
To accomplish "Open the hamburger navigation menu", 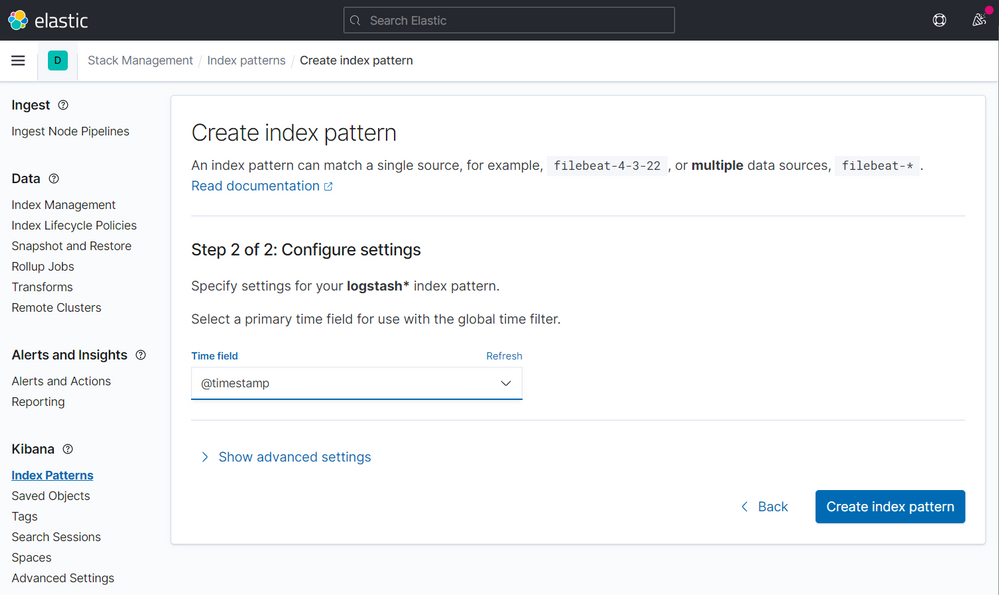I will [x=18, y=61].
